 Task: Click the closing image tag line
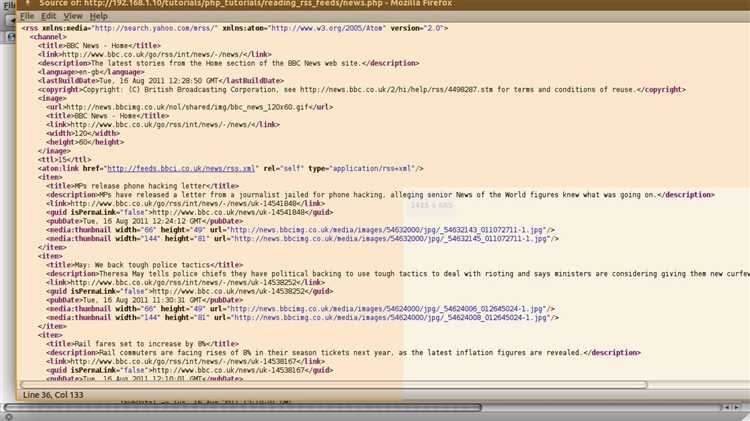point(54,151)
